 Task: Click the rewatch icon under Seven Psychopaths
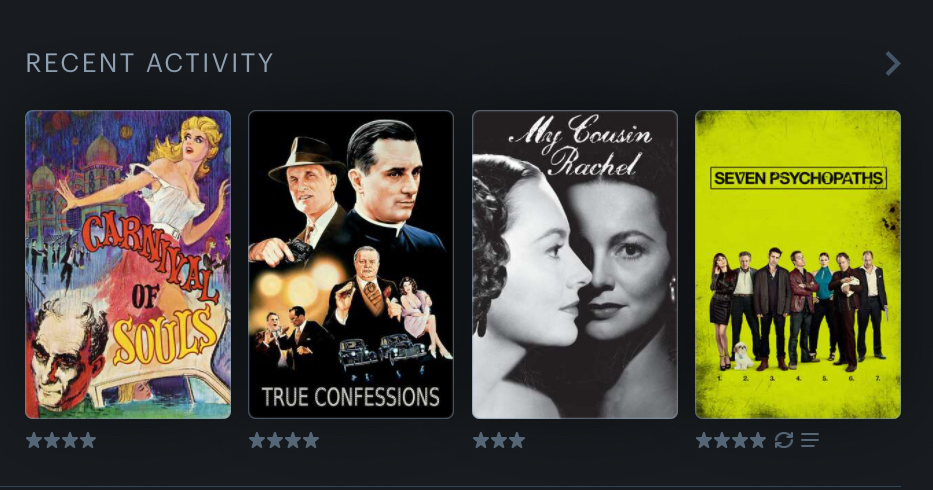click(x=784, y=440)
